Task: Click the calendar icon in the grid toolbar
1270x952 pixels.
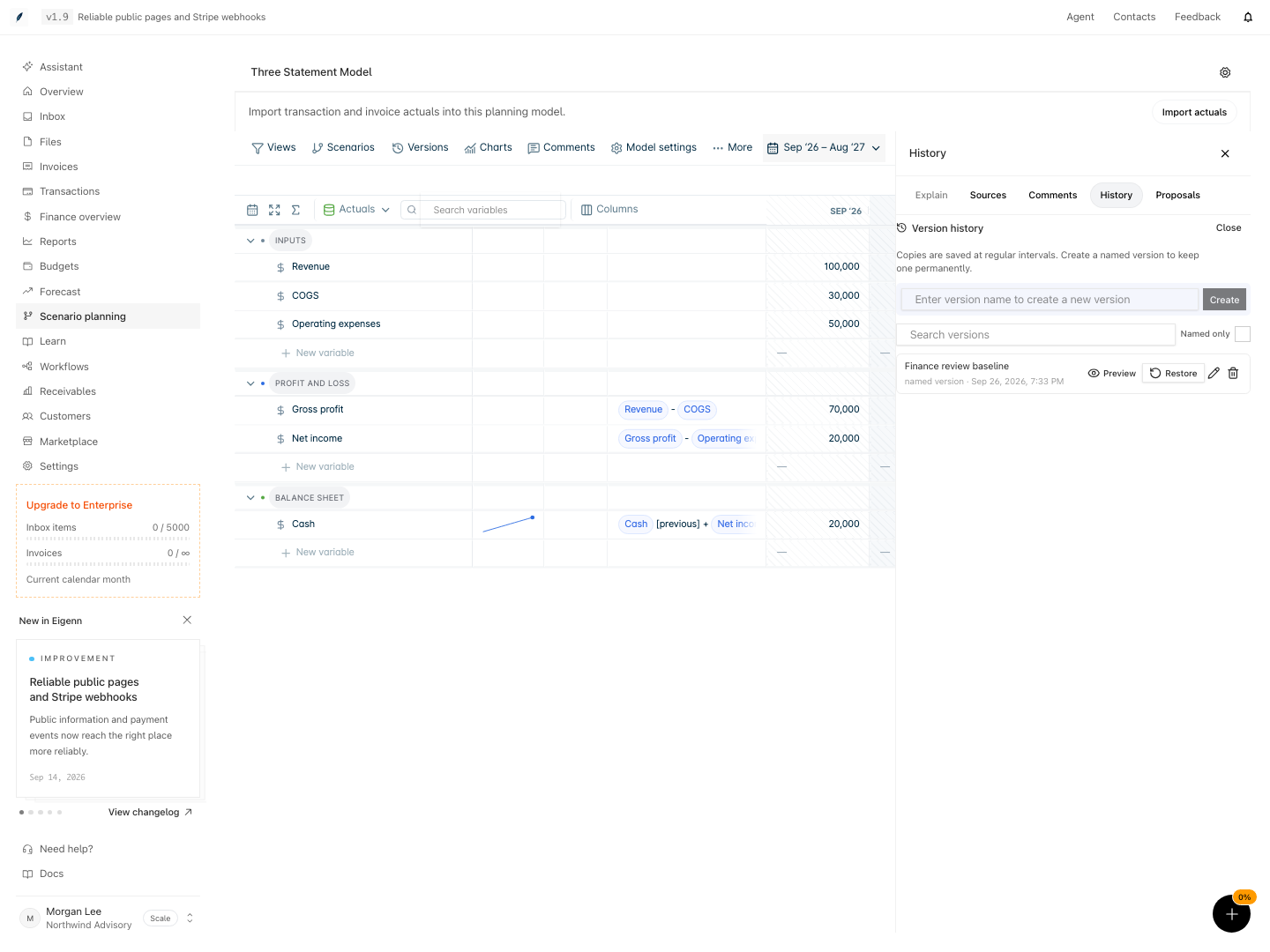Action: tap(252, 210)
